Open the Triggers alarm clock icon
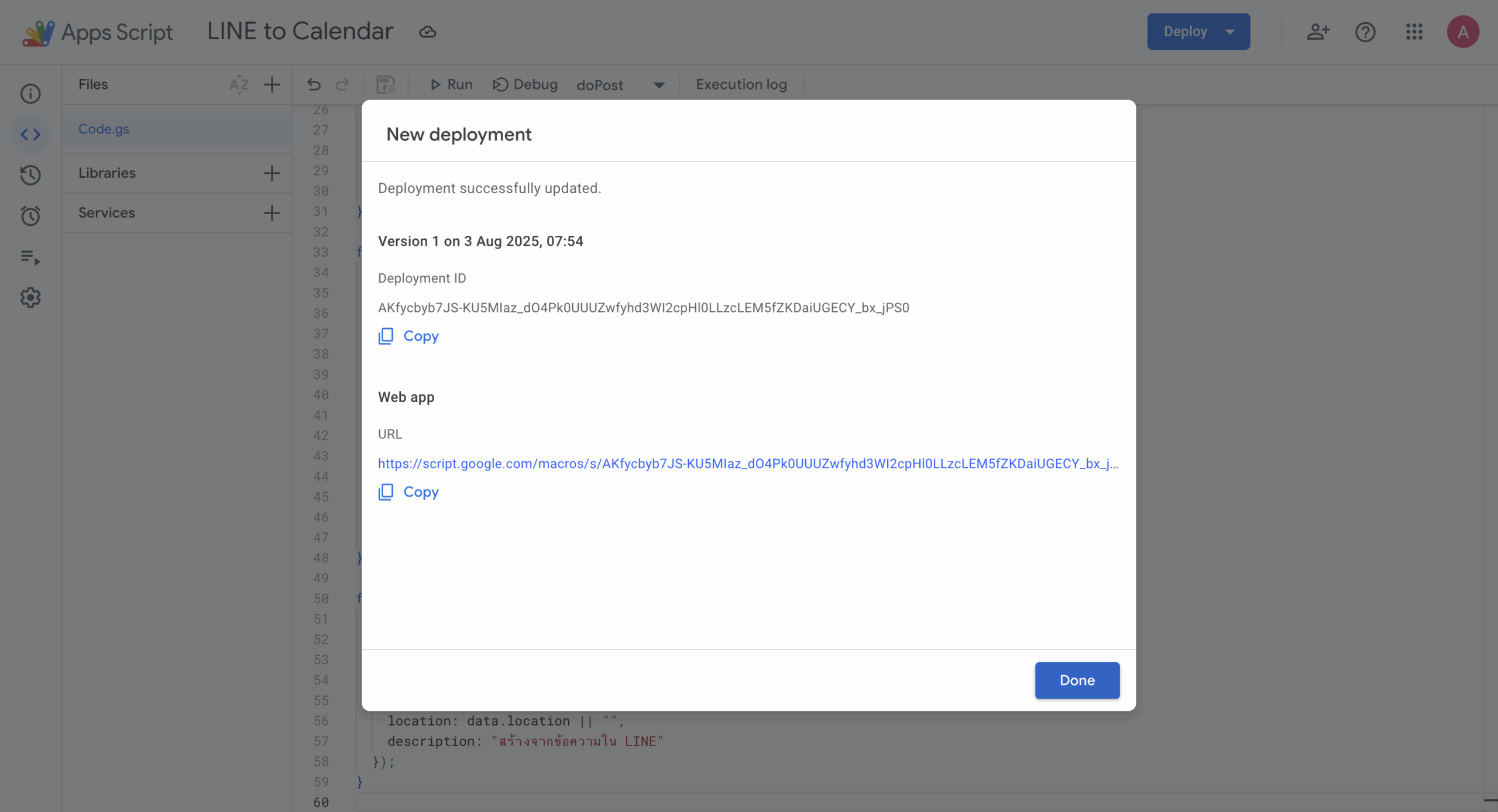Image resolution: width=1498 pixels, height=812 pixels. click(x=30, y=216)
